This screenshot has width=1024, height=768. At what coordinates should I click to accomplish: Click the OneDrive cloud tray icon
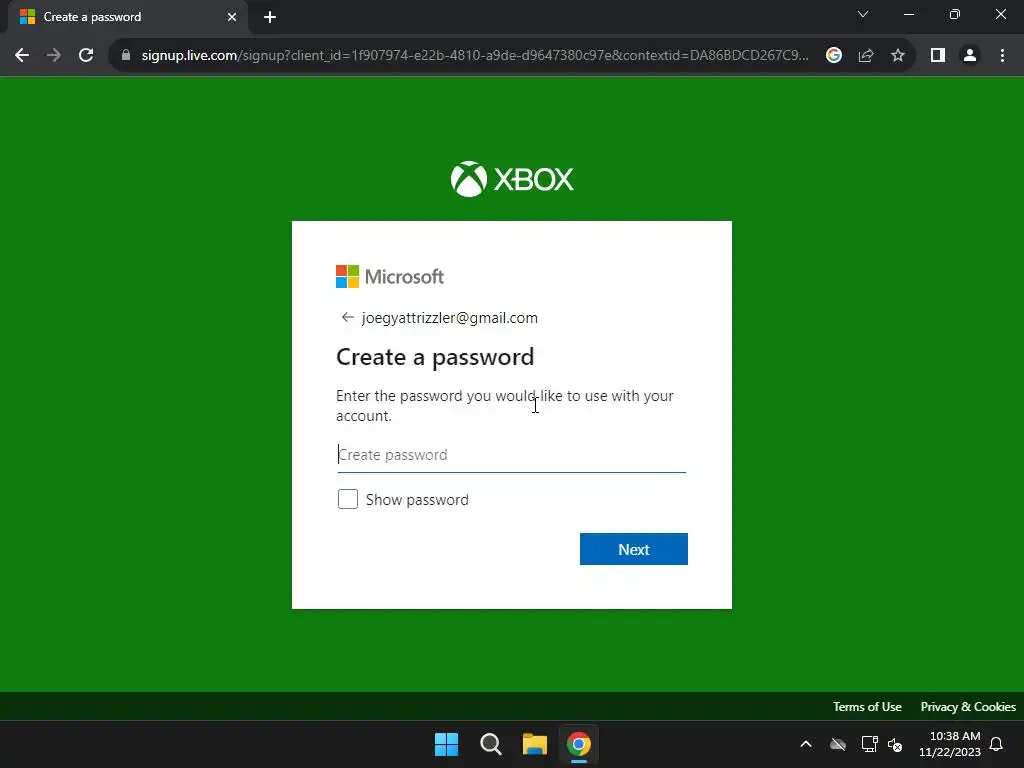pos(838,744)
